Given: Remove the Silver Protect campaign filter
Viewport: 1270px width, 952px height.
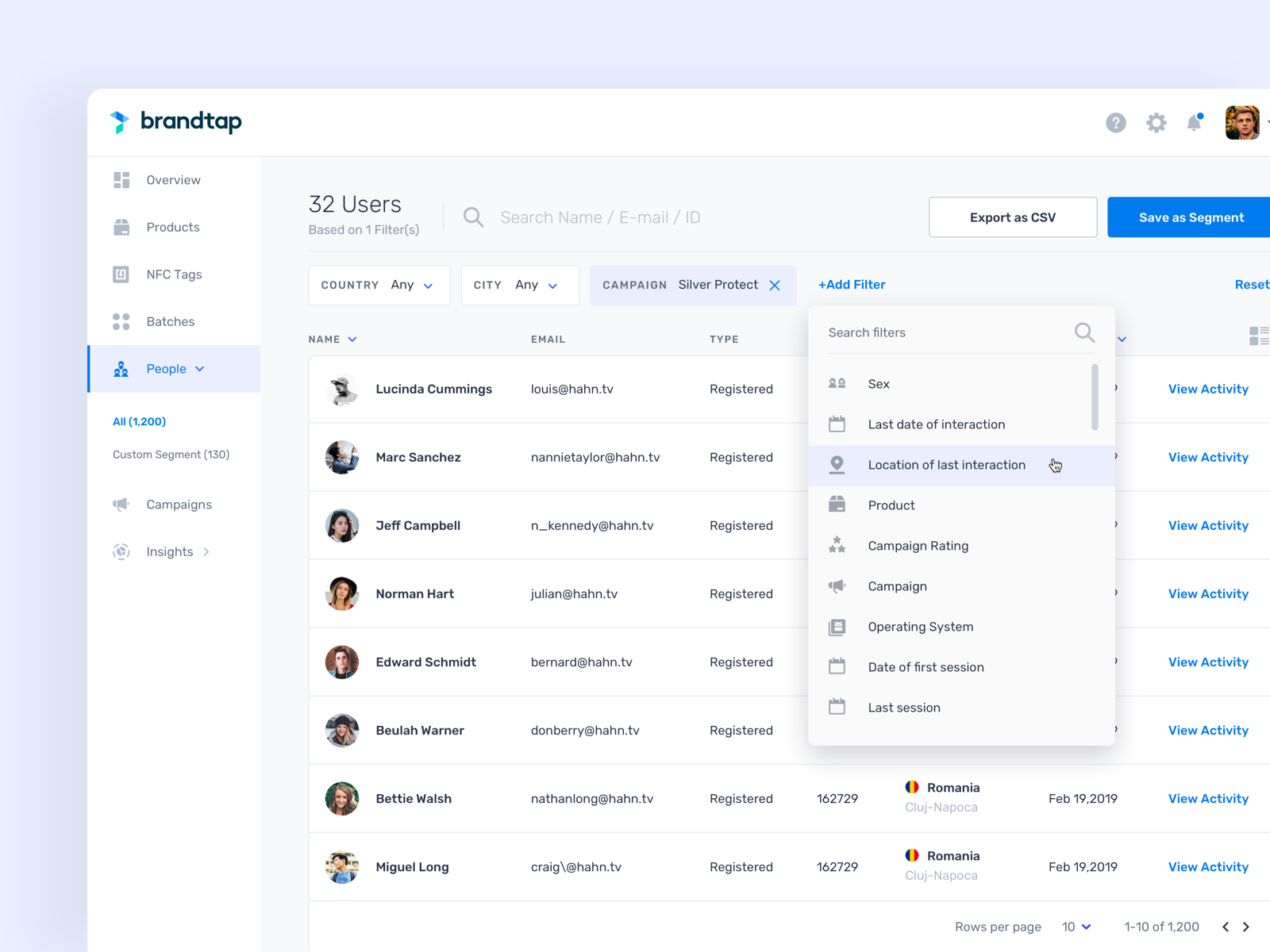Looking at the screenshot, I should click(775, 286).
